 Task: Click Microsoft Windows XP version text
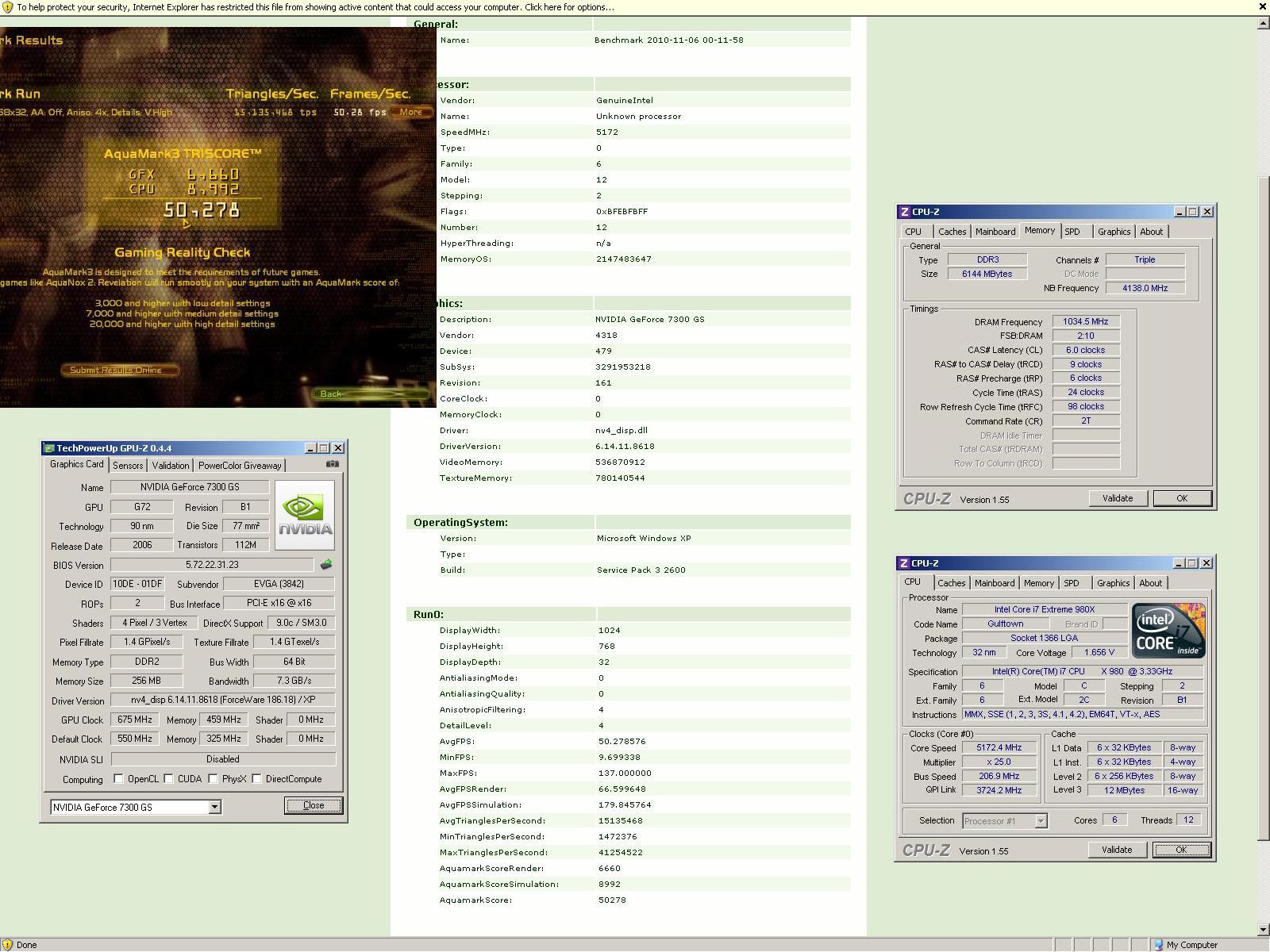pyautogui.click(x=644, y=538)
